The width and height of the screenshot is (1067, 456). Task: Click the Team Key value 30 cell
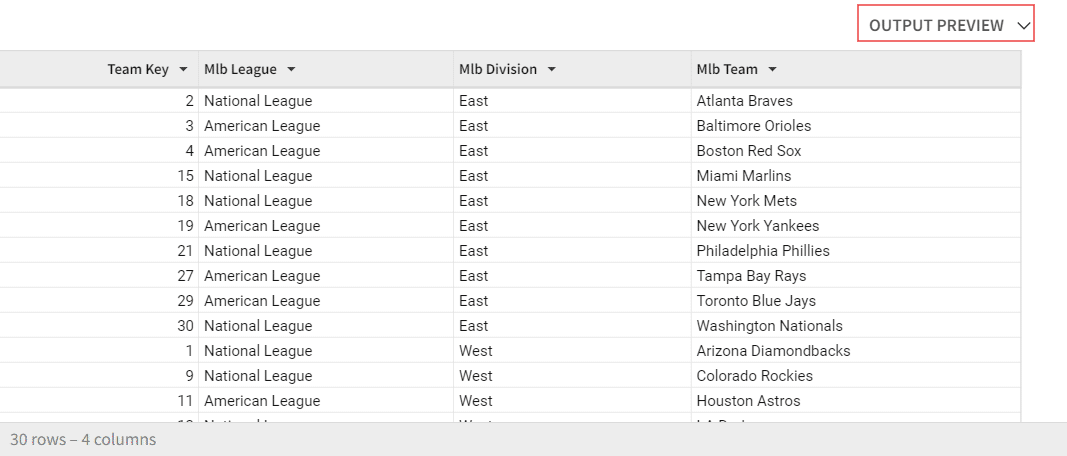(184, 326)
